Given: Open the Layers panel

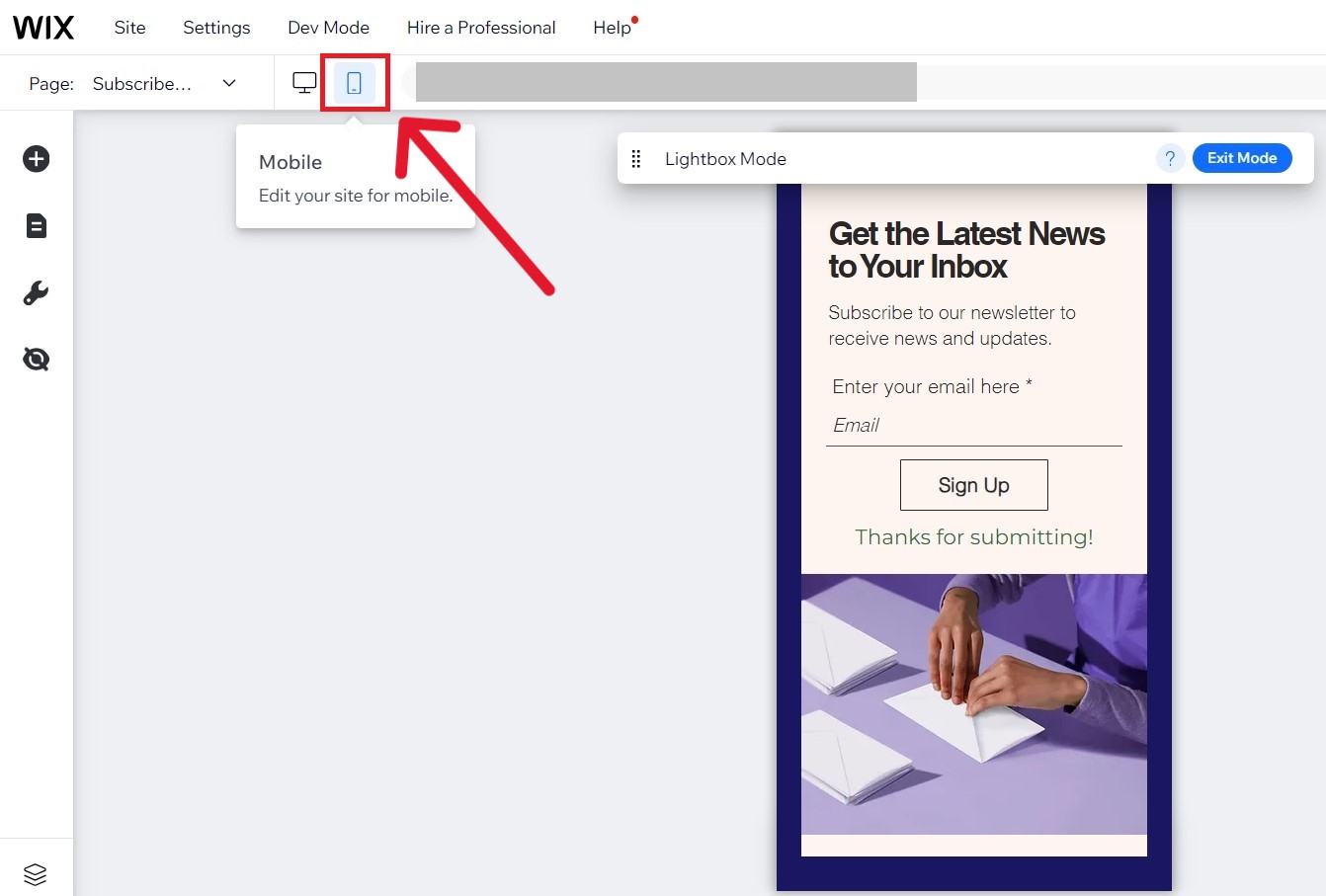Looking at the screenshot, I should [36, 873].
